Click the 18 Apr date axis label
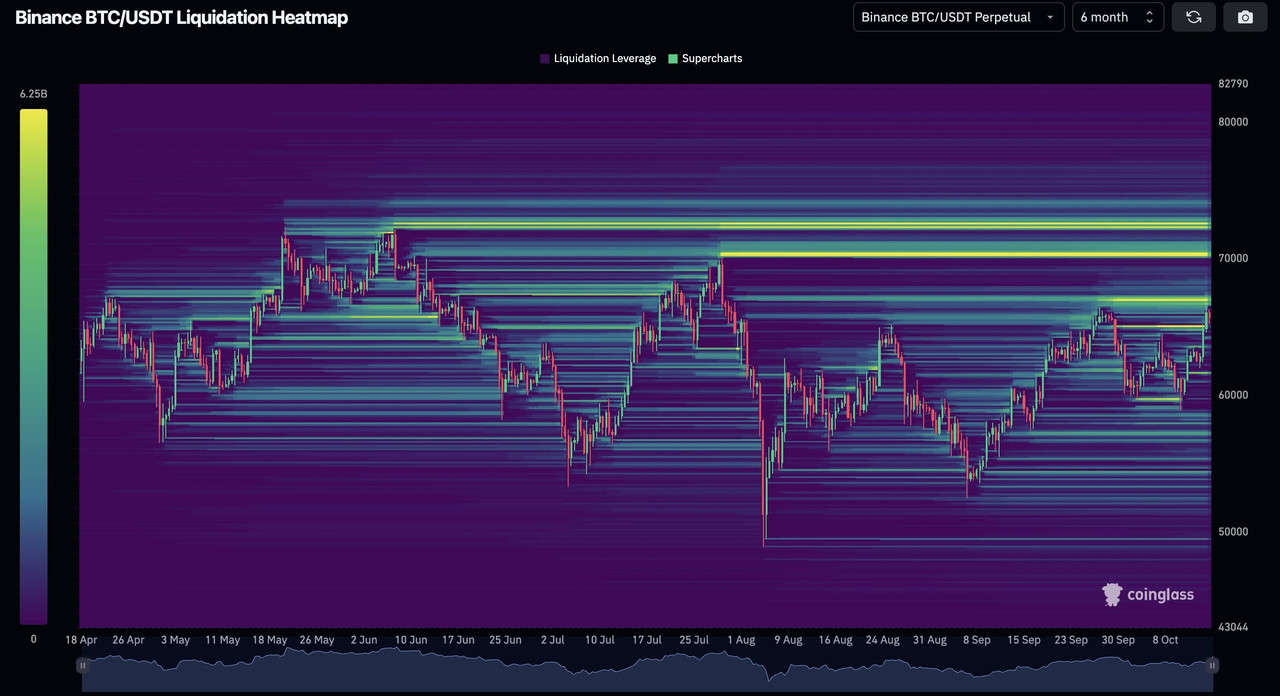Viewport: 1280px width, 696px height. click(81, 640)
